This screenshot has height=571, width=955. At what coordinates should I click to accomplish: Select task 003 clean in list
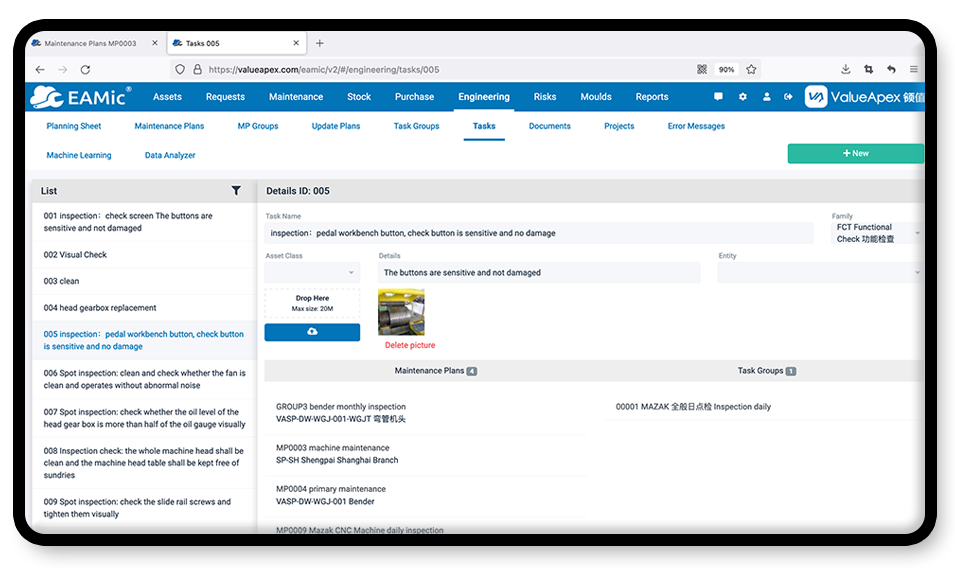coord(144,281)
